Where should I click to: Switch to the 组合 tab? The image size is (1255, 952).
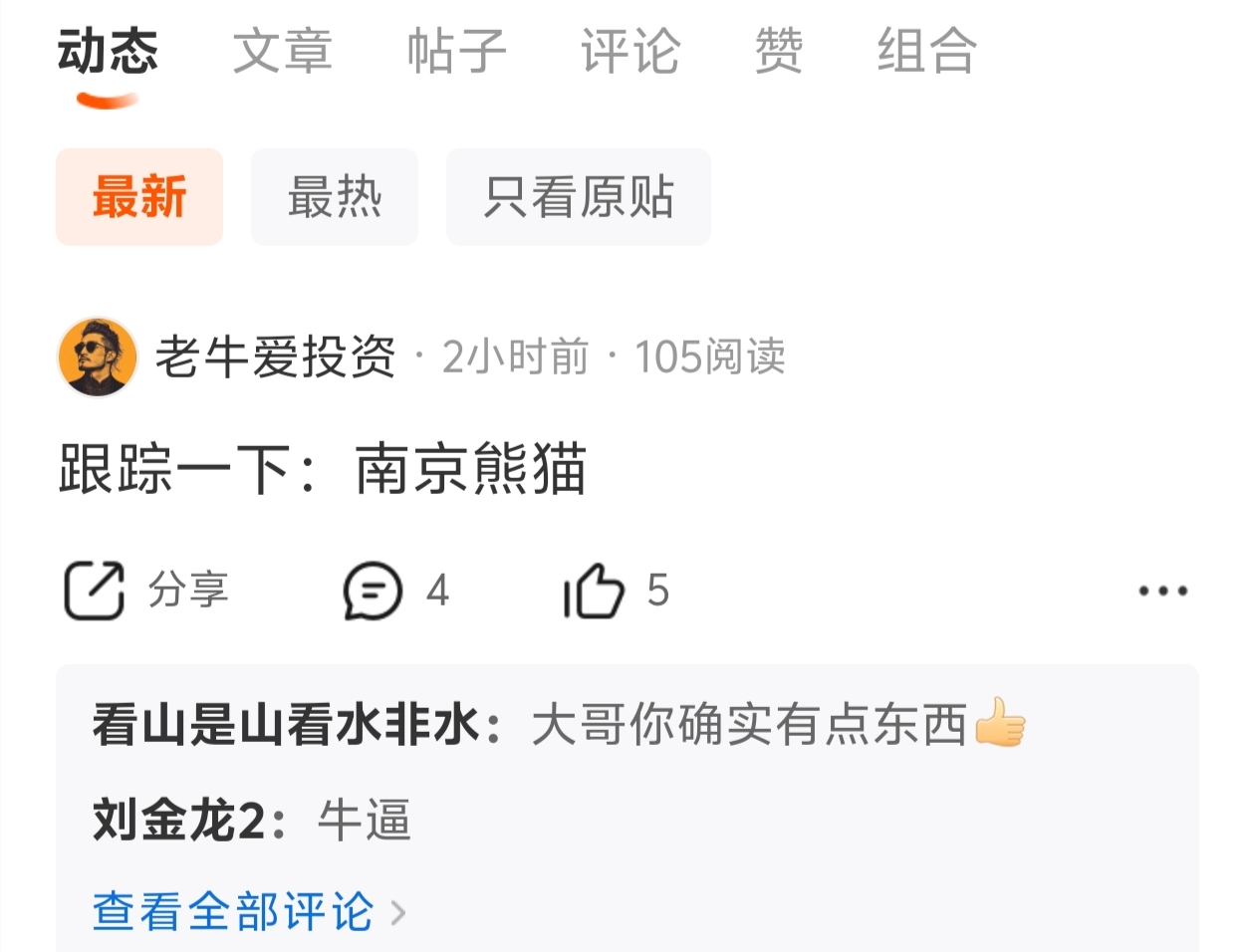(x=927, y=51)
